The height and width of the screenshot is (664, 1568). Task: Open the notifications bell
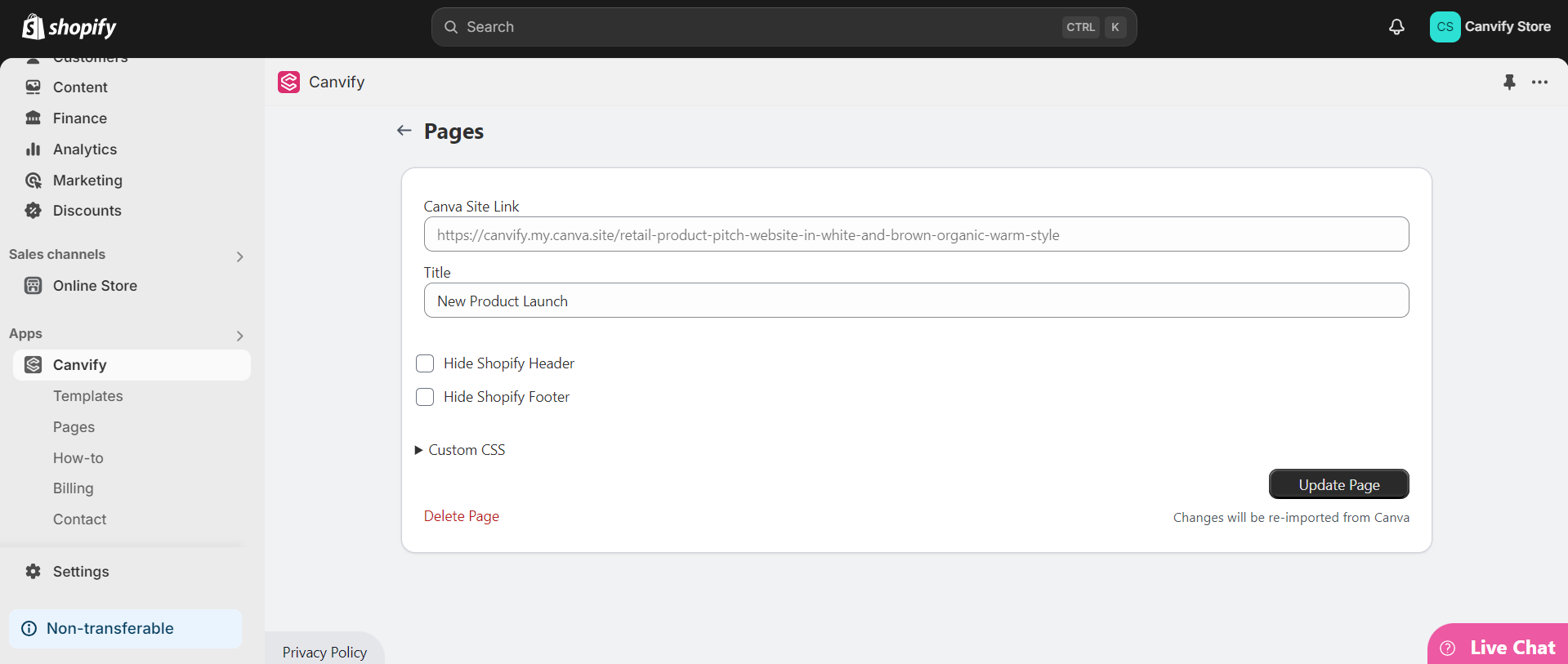(x=1396, y=27)
